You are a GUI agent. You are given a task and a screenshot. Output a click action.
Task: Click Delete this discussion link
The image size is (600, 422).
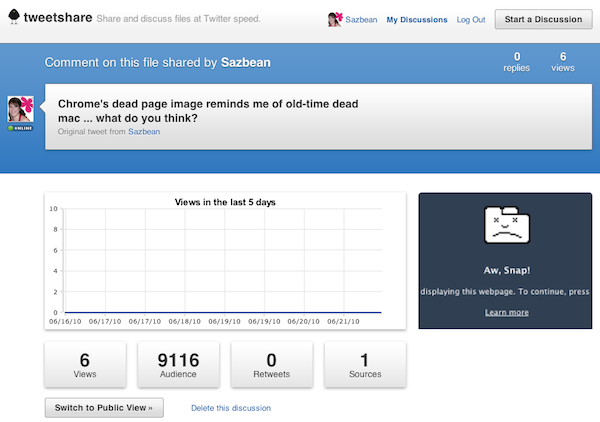(x=231, y=408)
